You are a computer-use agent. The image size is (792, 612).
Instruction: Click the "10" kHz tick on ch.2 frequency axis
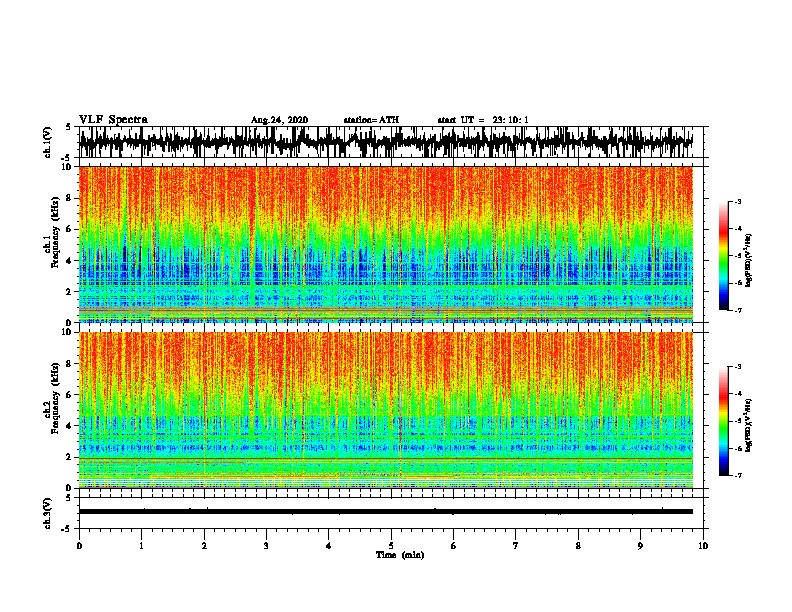(68, 333)
